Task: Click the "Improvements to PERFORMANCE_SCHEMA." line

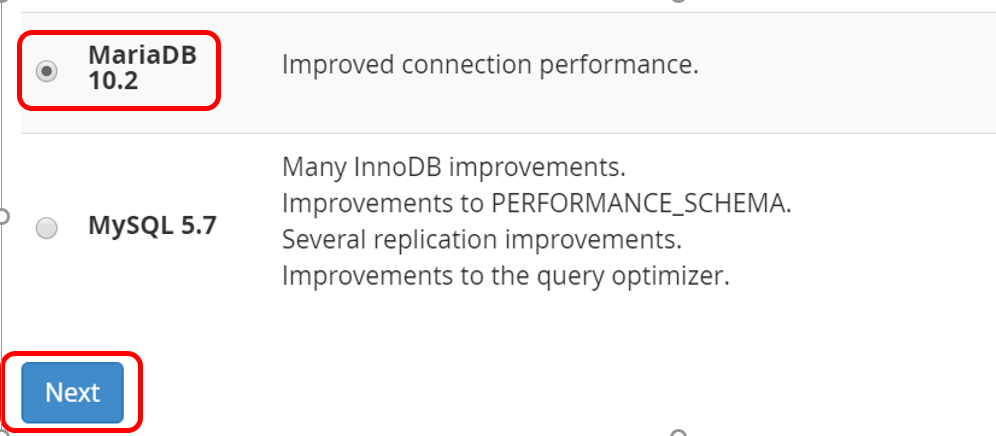Action: pyautogui.click(x=536, y=202)
